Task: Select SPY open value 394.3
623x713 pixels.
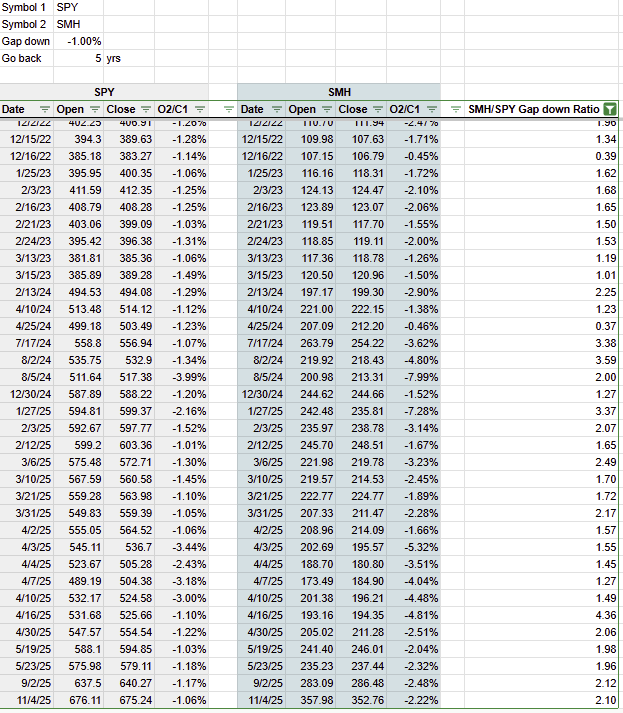Action: pos(79,139)
